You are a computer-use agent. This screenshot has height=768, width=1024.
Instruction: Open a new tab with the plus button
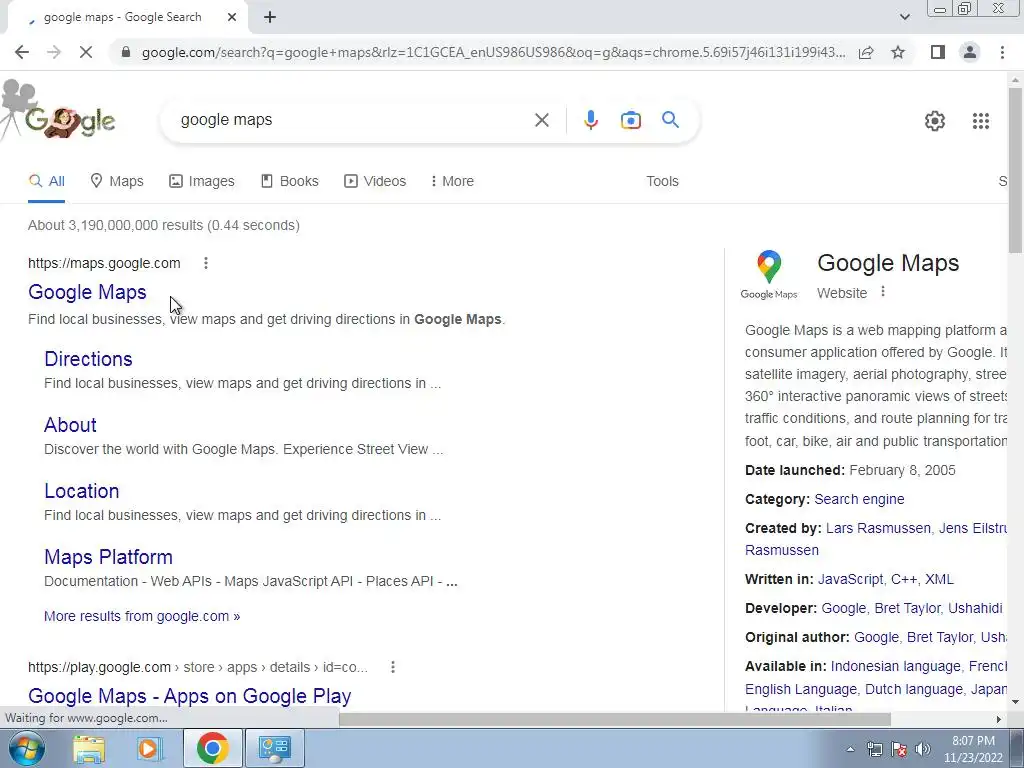[270, 18]
